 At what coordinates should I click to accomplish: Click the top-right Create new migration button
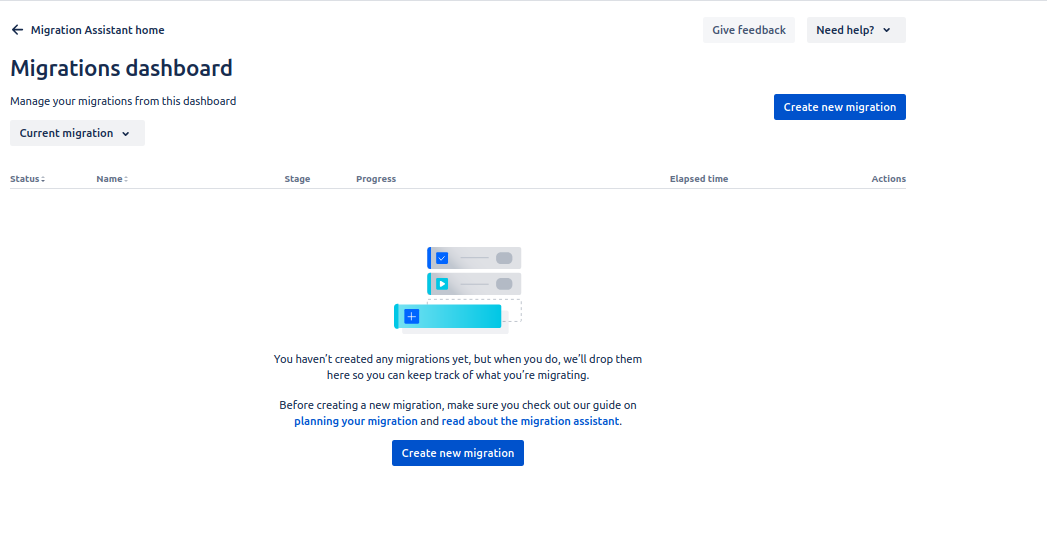pyautogui.click(x=839, y=107)
